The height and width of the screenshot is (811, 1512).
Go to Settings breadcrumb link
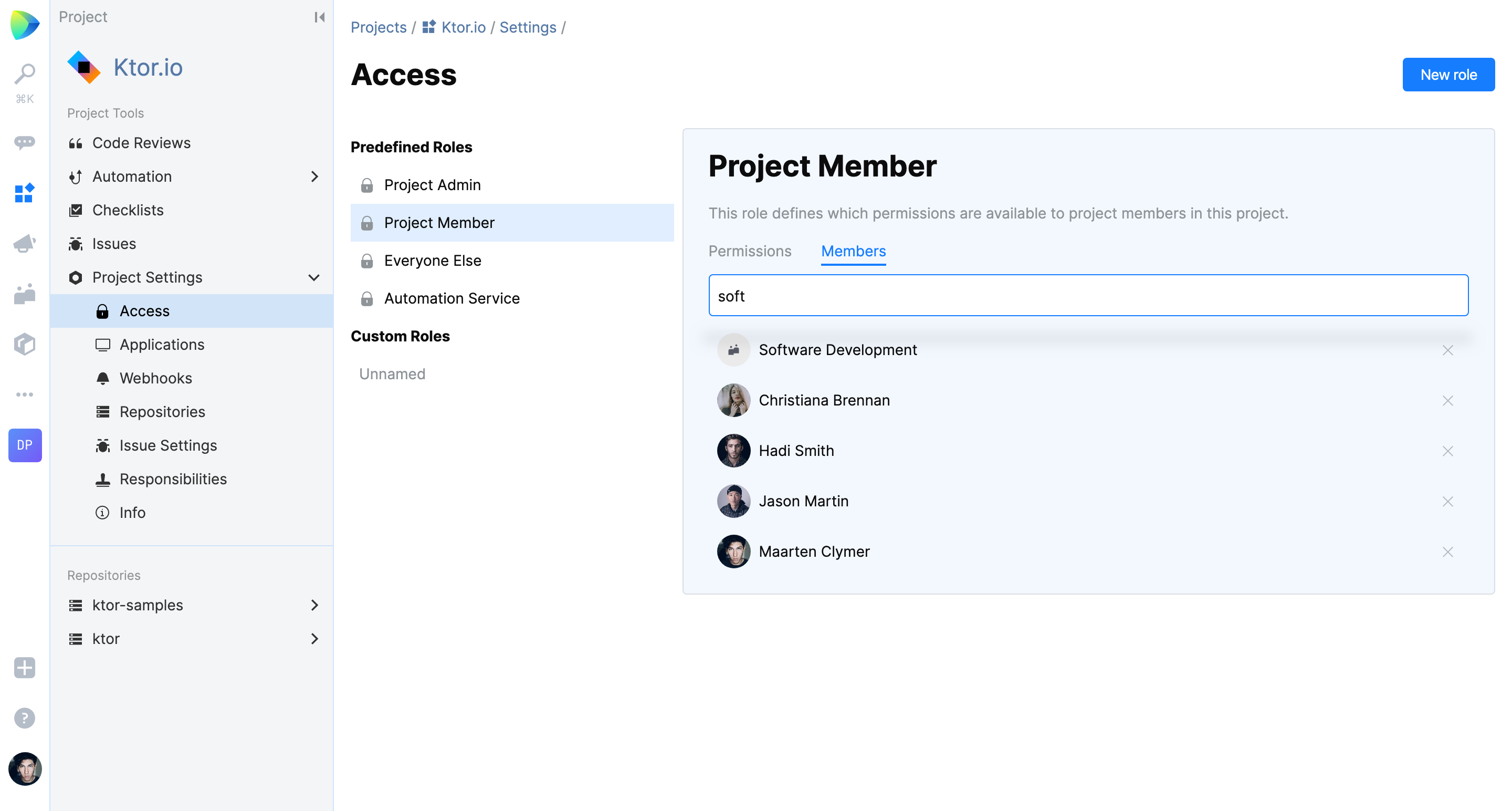click(x=528, y=27)
